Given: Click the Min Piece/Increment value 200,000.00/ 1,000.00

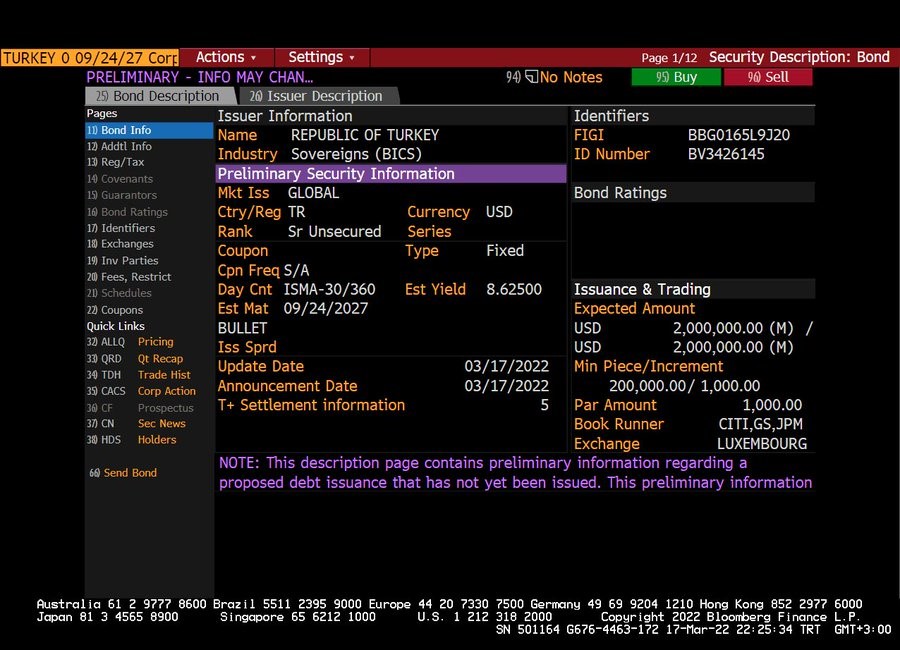Looking at the screenshot, I should pos(684,386).
